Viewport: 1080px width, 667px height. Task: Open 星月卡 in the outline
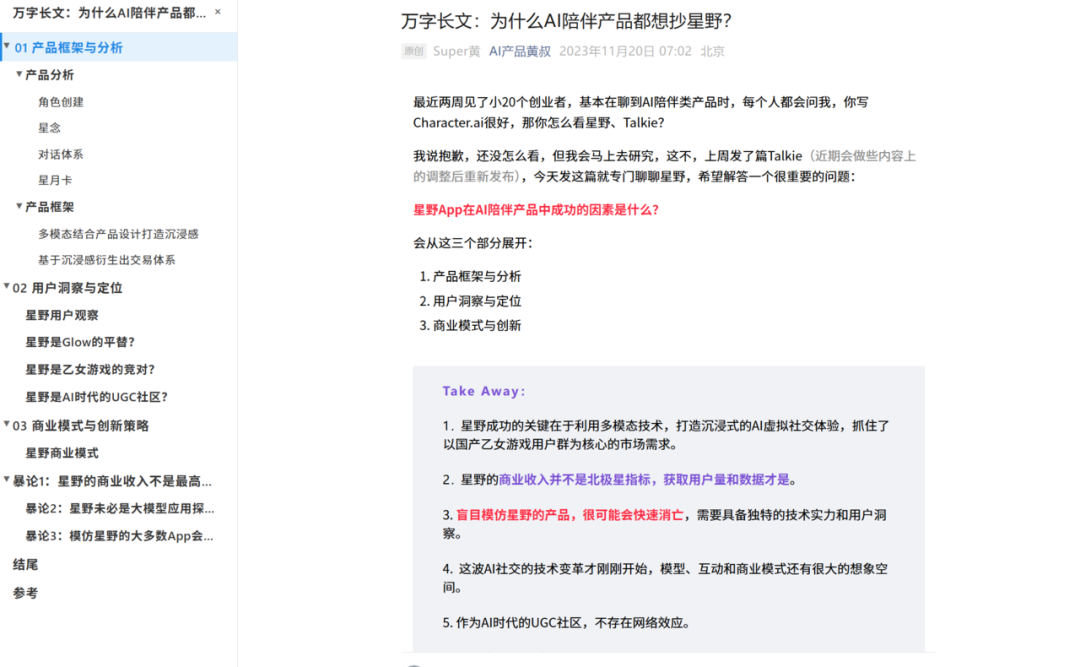55,181
